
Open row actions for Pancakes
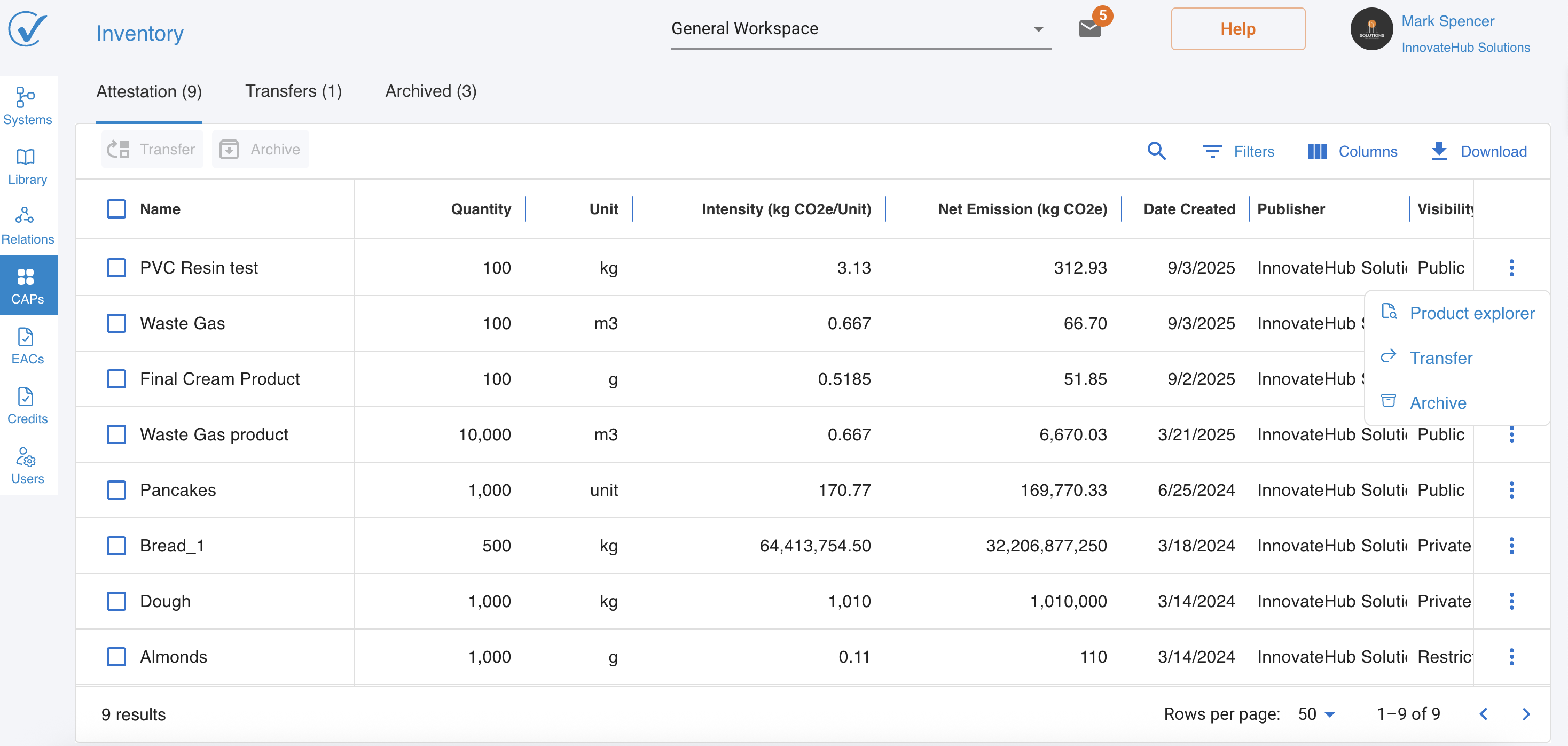[x=1511, y=489]
